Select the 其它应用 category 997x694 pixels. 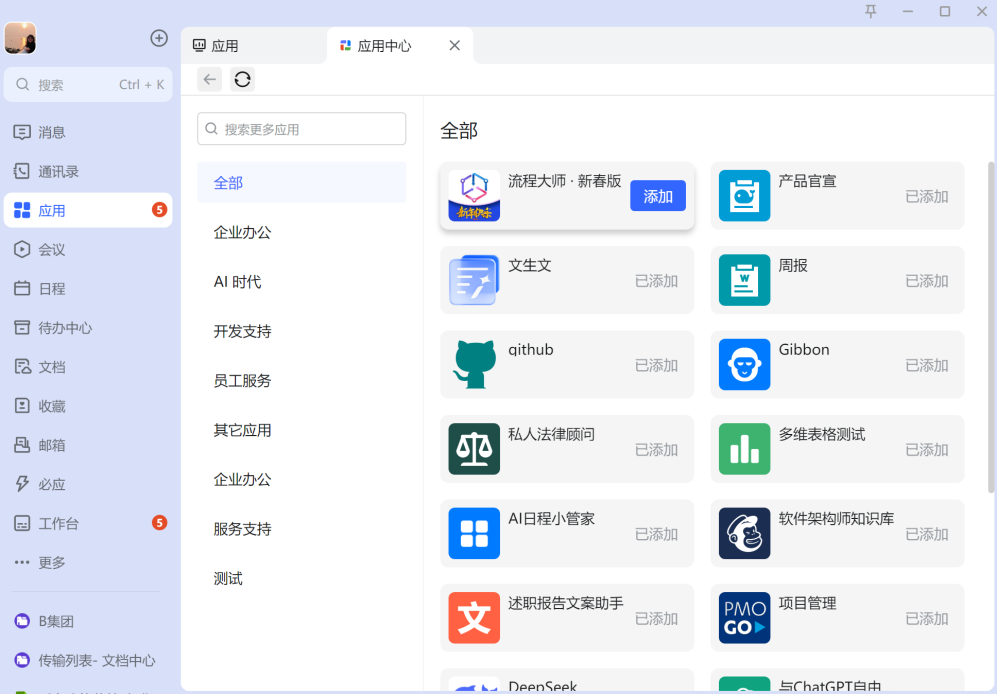coord(301,430)
